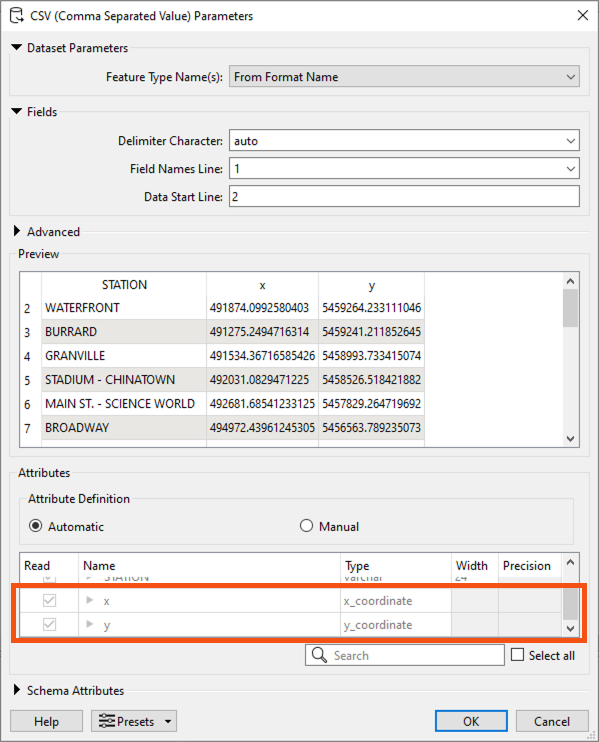
Task: Expand the x attribute row arrow
Action: (89, 600)
